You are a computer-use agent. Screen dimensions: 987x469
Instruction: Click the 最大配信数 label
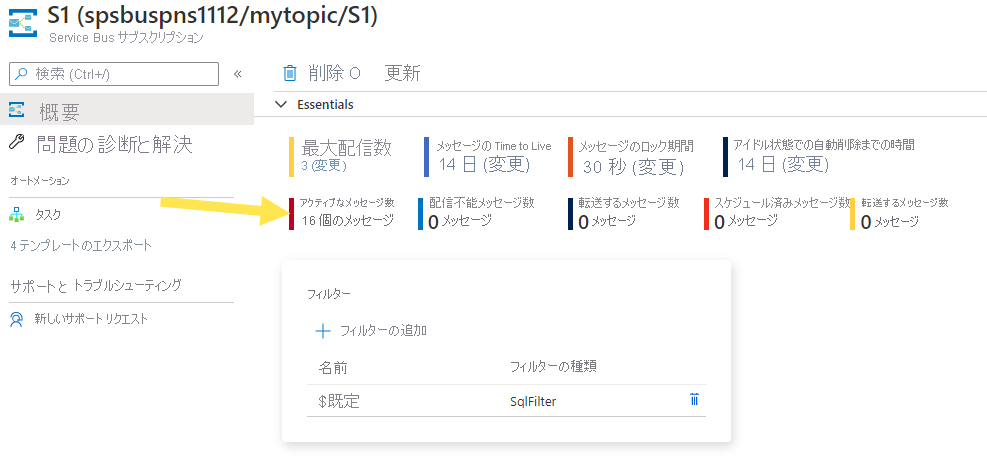[346, 147]
